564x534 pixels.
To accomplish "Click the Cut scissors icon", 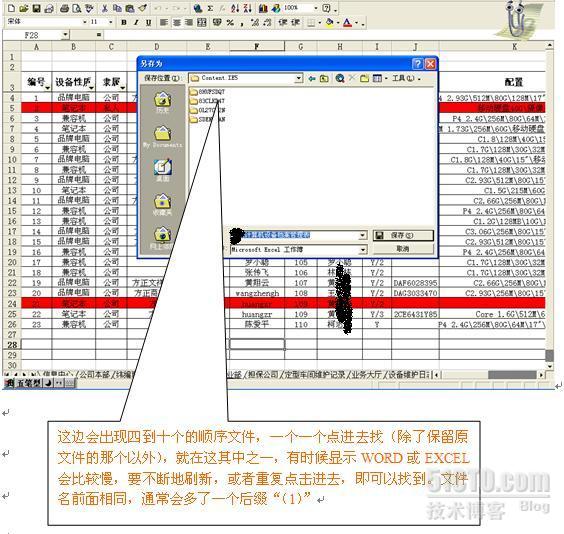I will (105, 8).
